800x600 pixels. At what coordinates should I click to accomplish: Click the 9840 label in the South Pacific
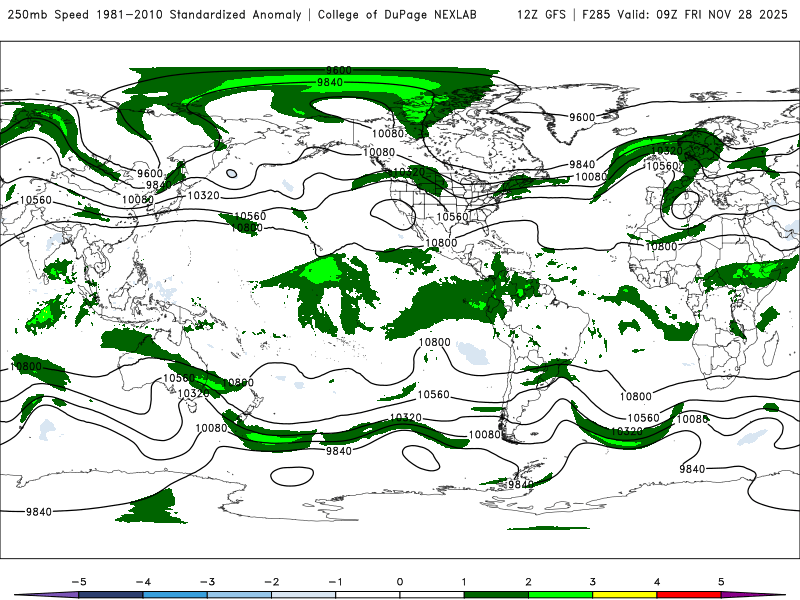click(x=339, y=451)
